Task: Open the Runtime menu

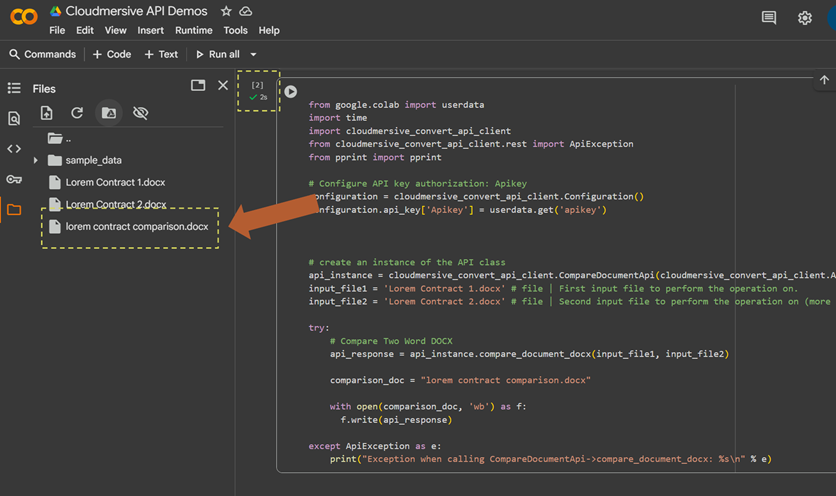Action: pos(194,30)
